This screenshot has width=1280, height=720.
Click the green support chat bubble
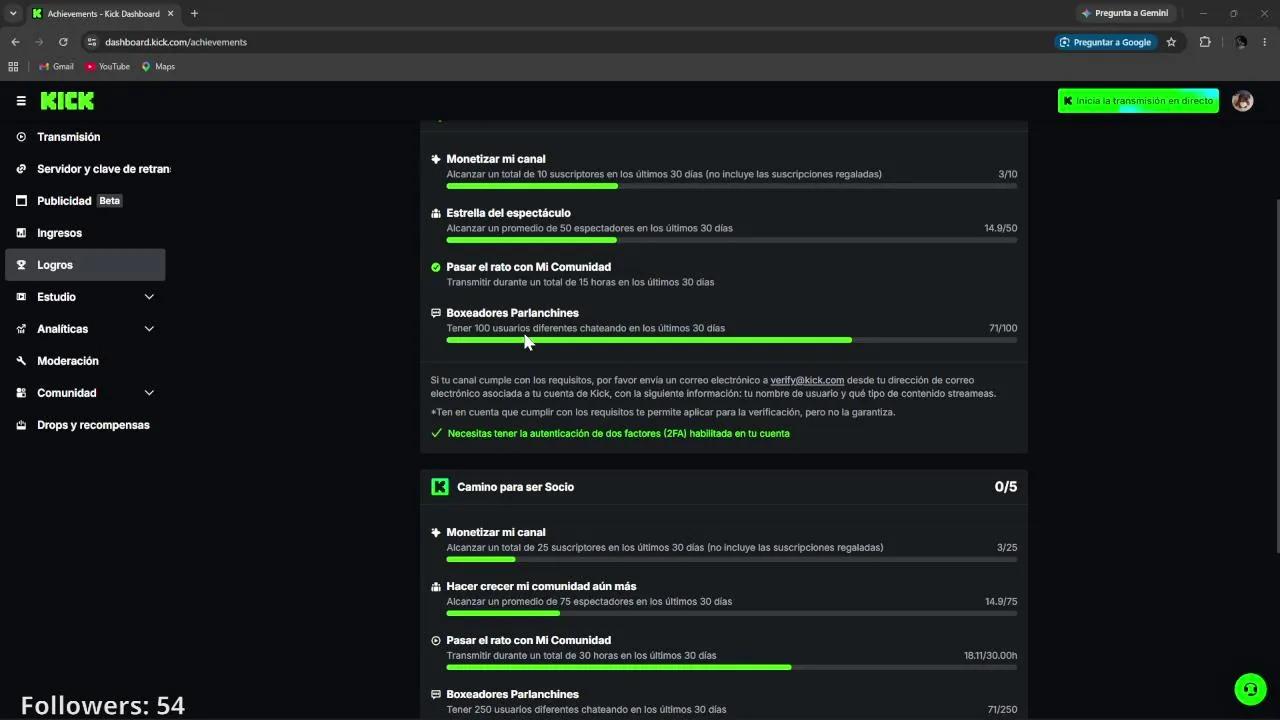point(1250,689)
